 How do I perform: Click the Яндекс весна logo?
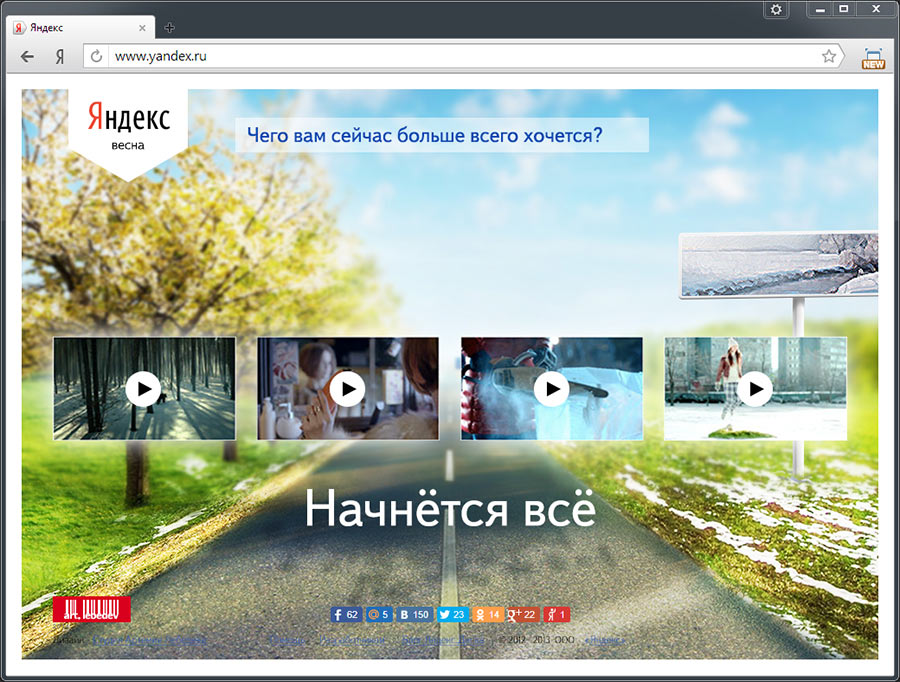127,127
